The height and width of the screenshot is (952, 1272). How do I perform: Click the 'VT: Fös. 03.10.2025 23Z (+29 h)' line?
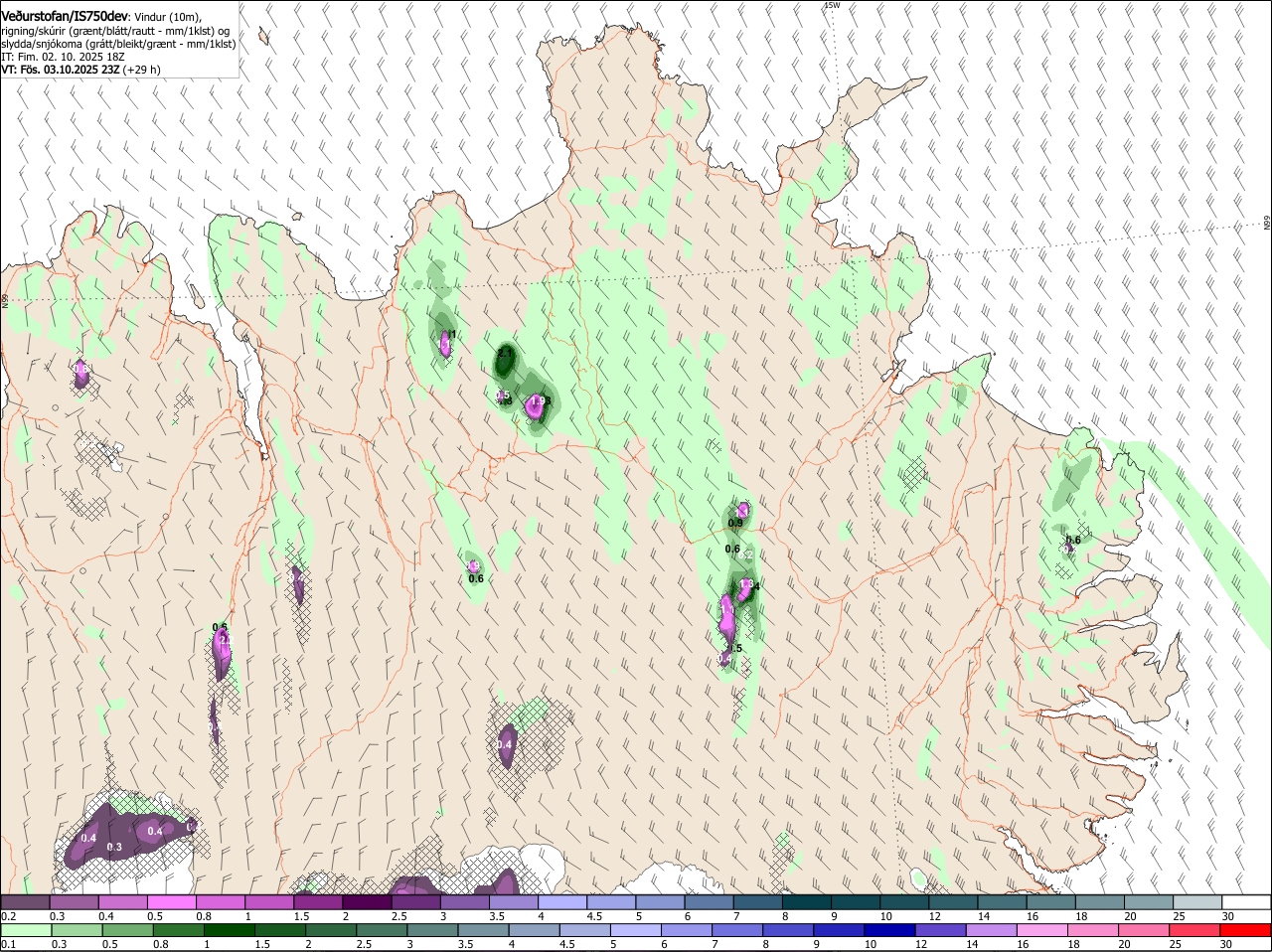point(80,70)
